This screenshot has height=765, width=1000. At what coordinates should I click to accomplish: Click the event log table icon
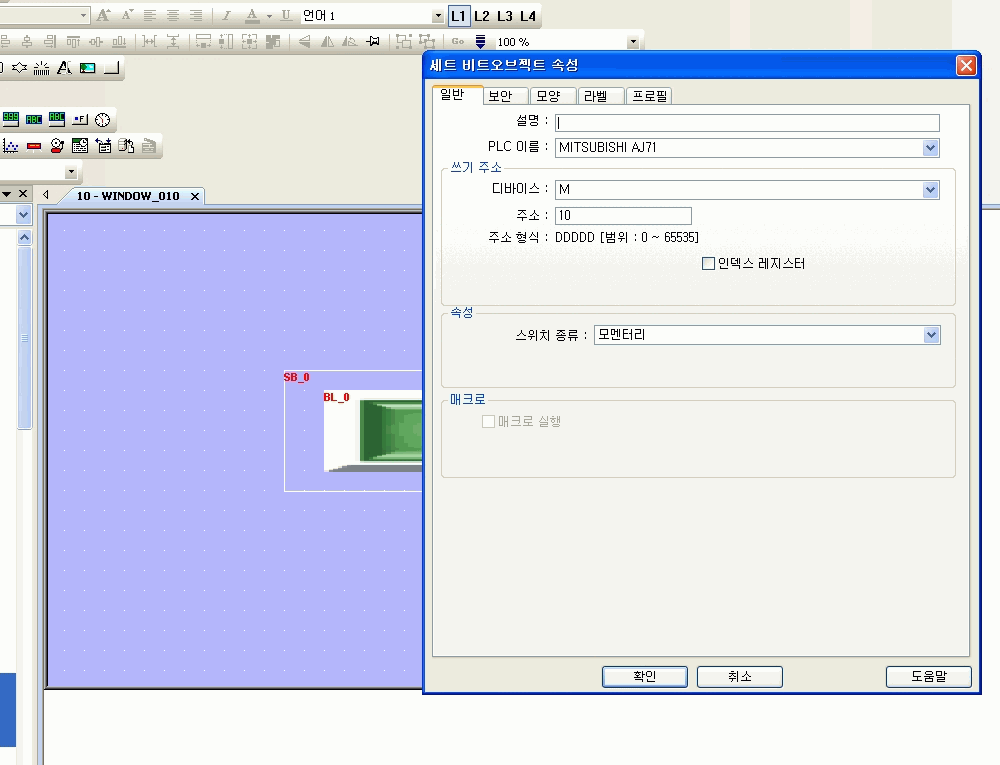[x=80, y=146]
